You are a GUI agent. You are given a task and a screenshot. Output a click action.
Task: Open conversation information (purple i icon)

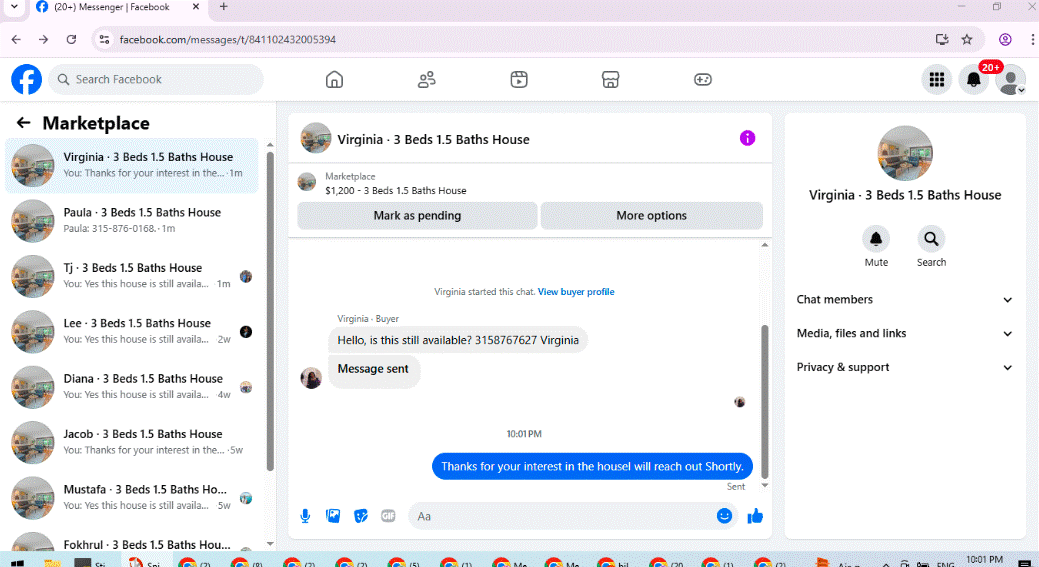747,138
